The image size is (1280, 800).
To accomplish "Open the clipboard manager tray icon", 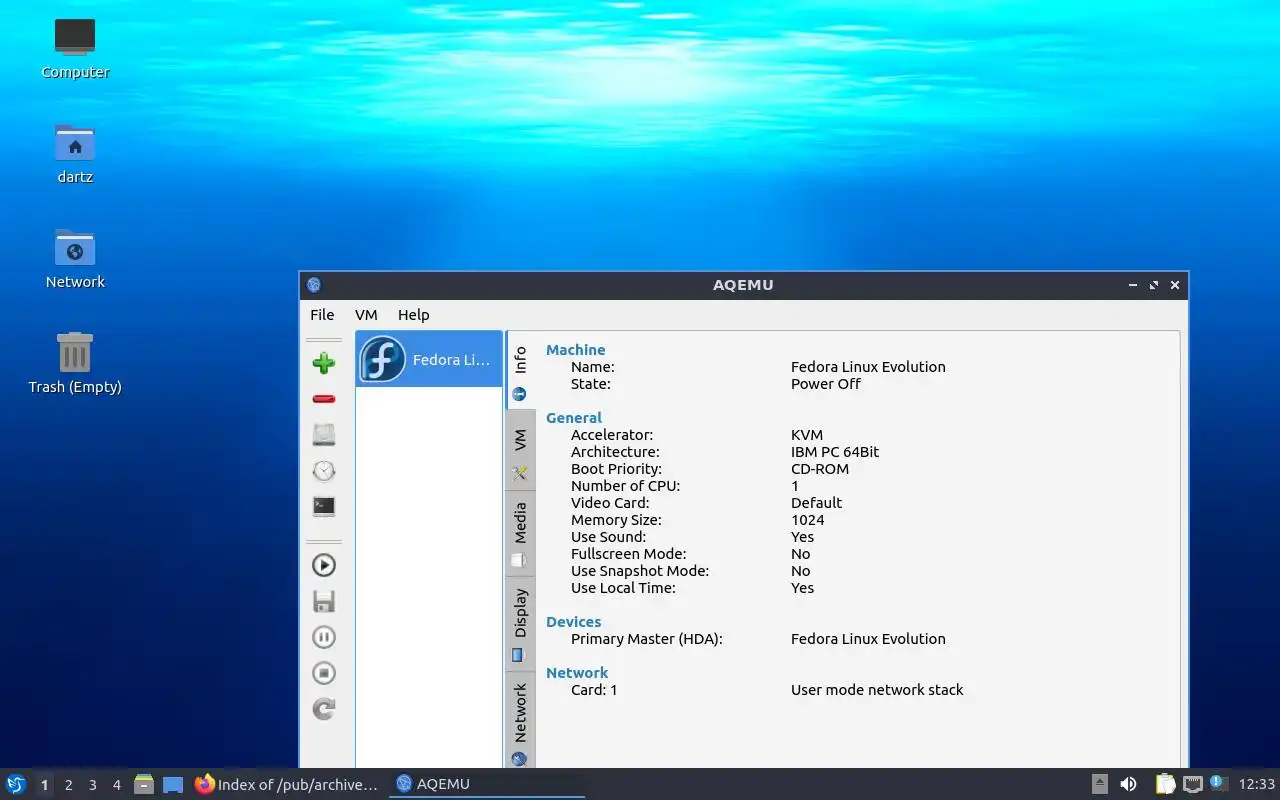I will coord(1165,784).
